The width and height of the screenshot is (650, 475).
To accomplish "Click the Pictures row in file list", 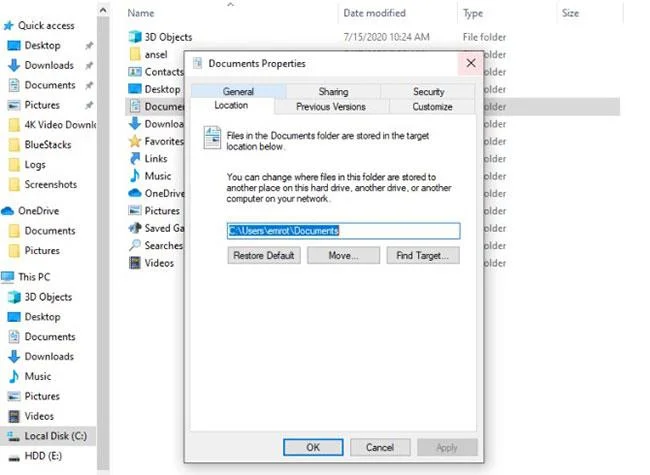I will [x=155, y=211].
